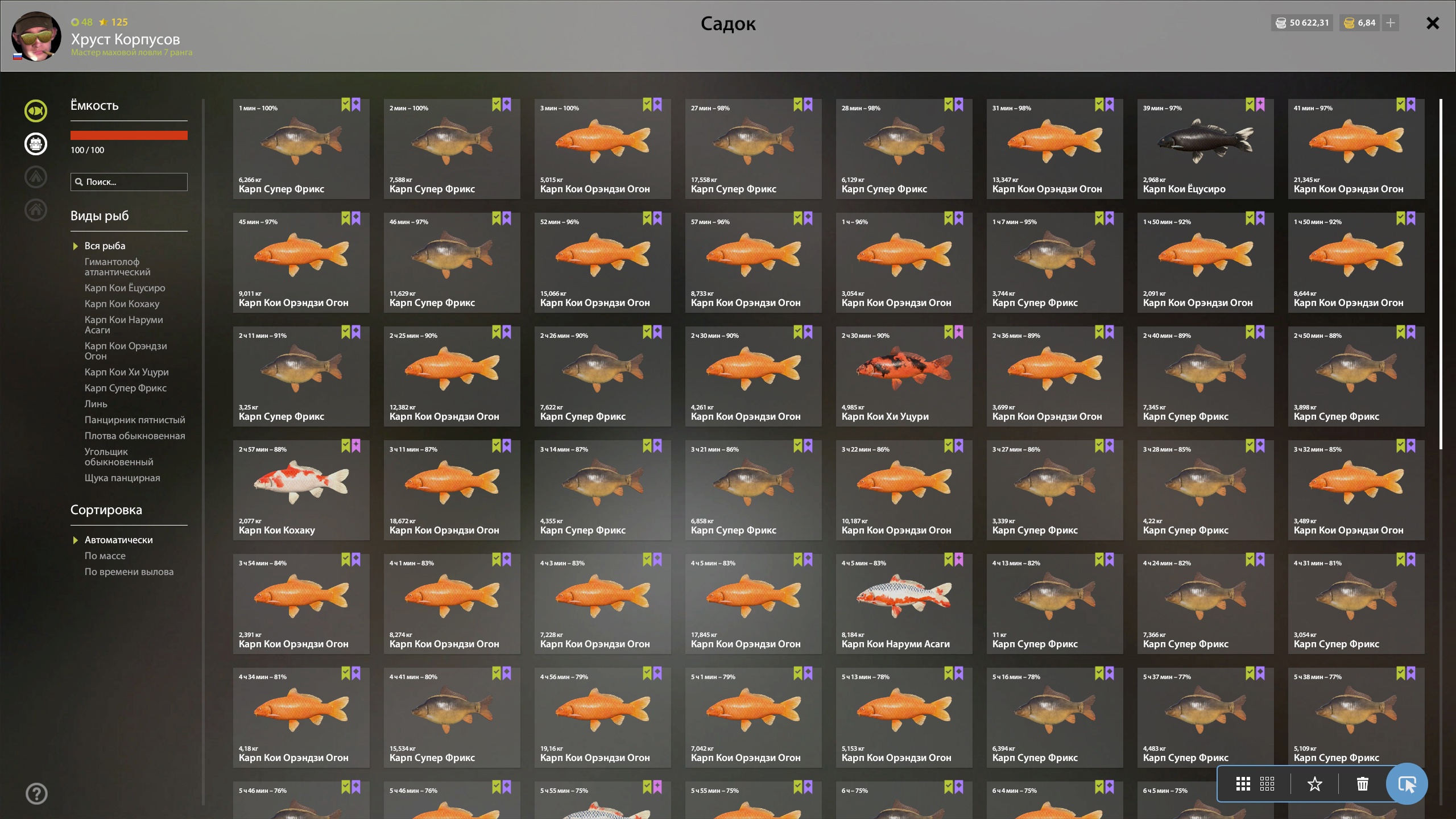
Task: Select the 7,588 кг Карп Супер Фрикс card
Action: pyautogui.click(x=452, y=149)
